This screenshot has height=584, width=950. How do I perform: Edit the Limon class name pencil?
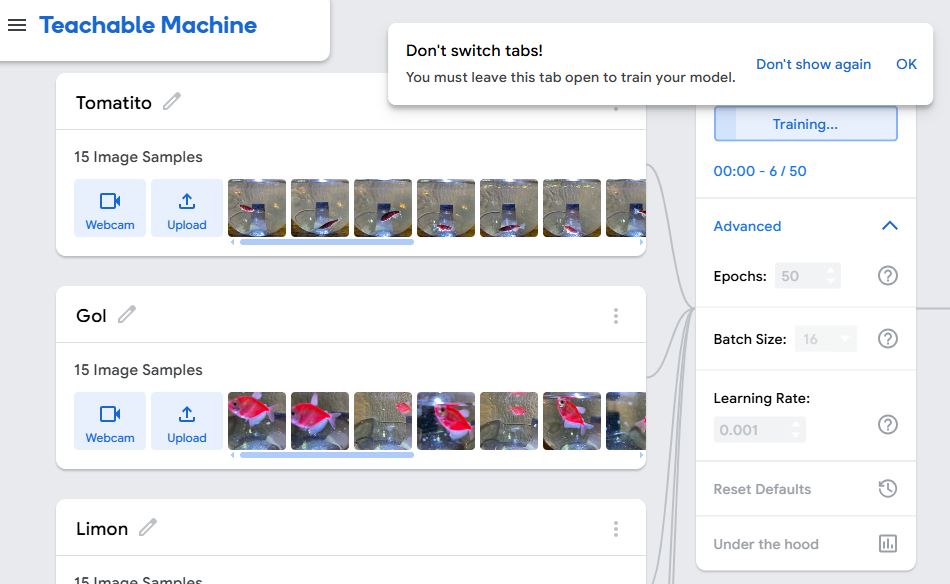(148, 528)
